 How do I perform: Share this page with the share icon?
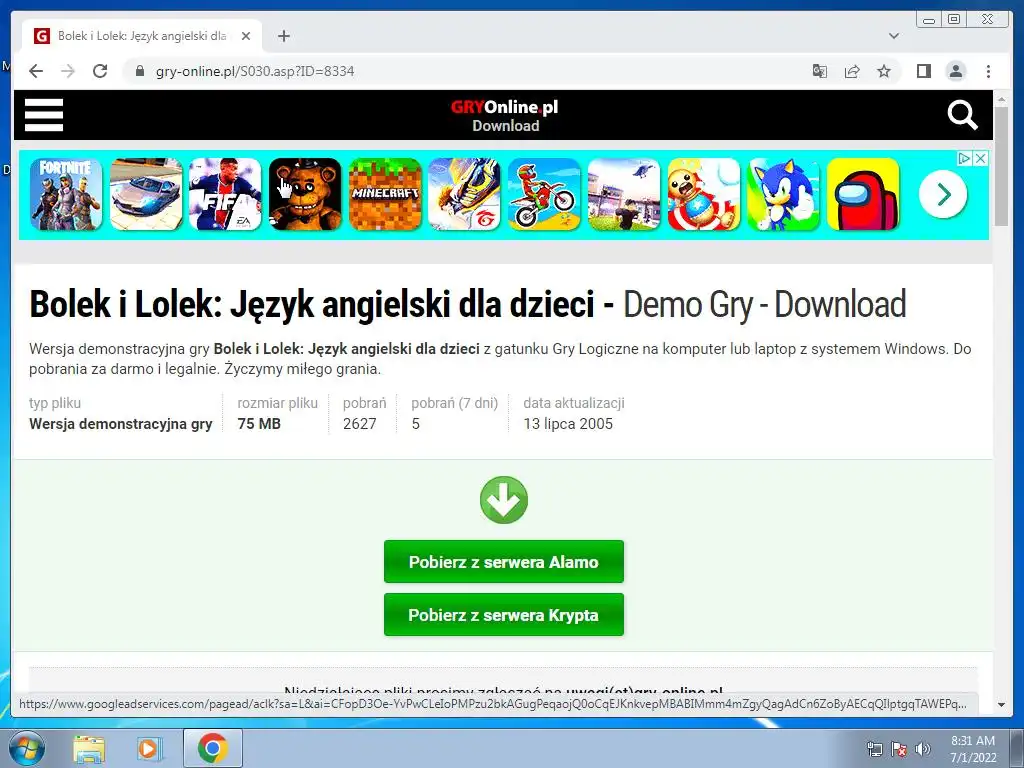[x=852, y=71]
